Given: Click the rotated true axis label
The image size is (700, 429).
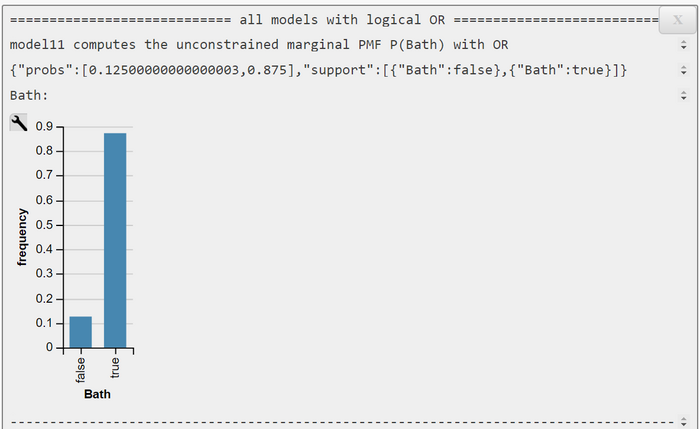Looking at the screenshot, I should (115, 367).
